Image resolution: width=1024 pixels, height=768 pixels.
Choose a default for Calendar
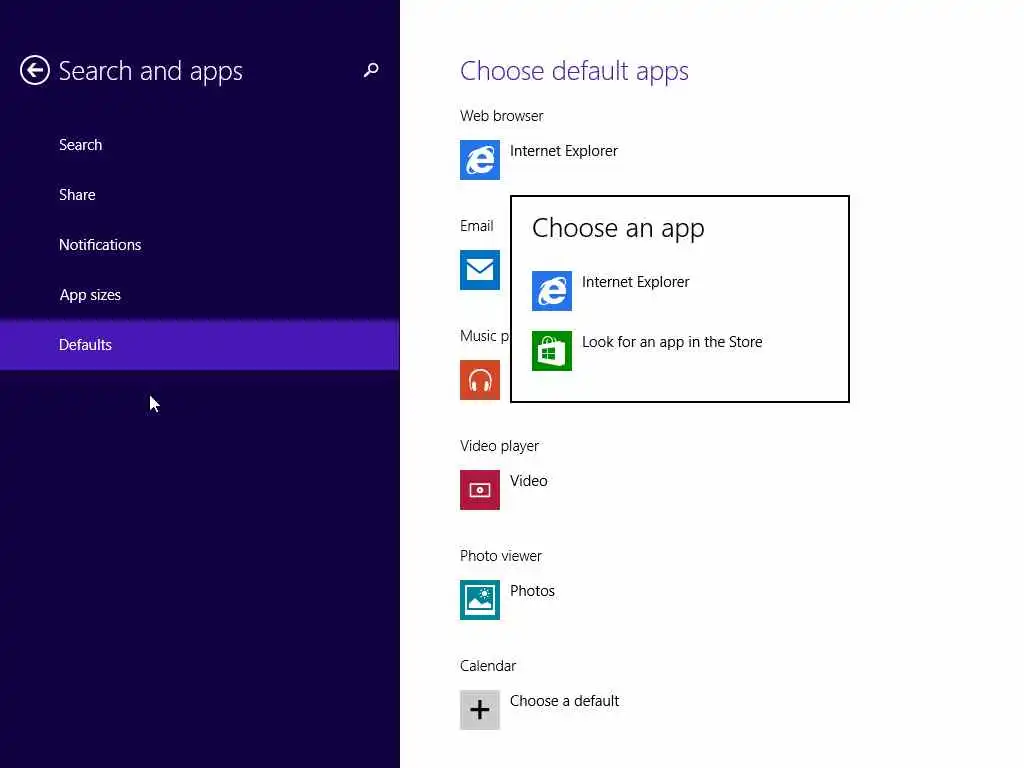pyautogui.click(x=564, y=701)
